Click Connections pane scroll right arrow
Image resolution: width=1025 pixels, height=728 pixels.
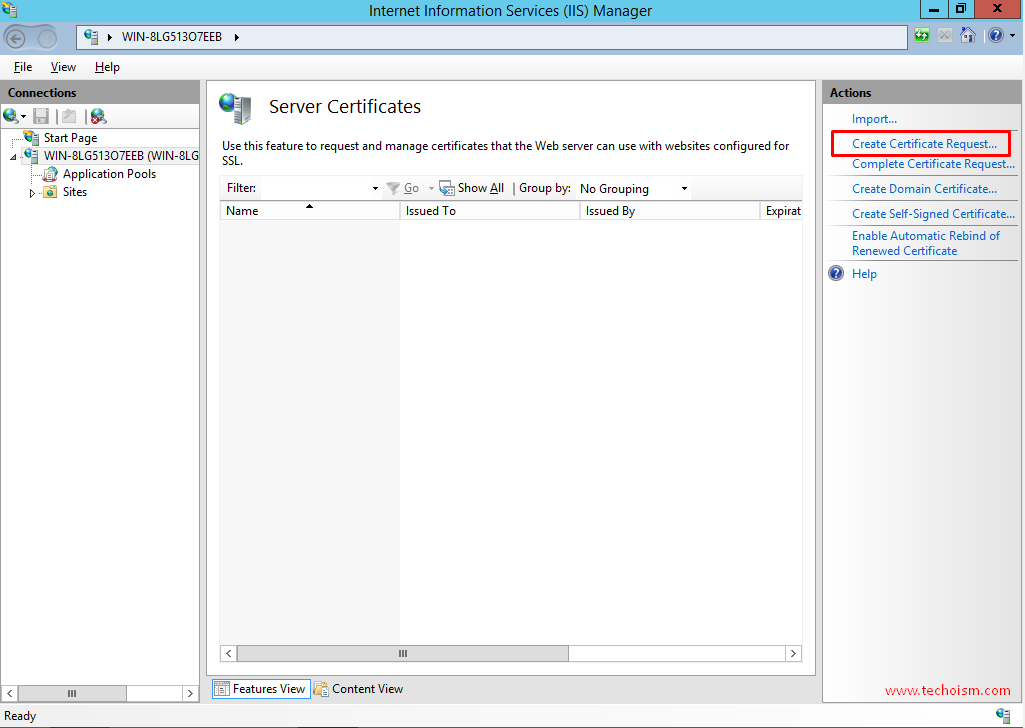tap(190, 693)
